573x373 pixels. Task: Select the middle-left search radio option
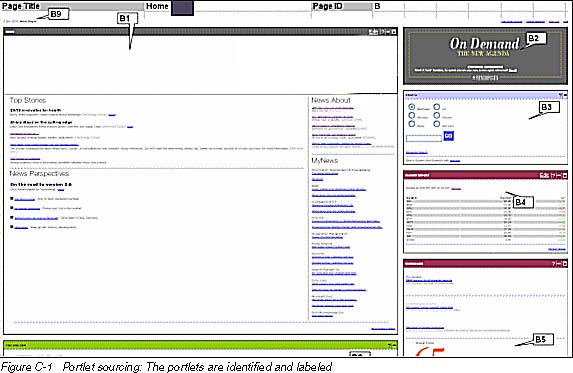(x=412, y=115)
